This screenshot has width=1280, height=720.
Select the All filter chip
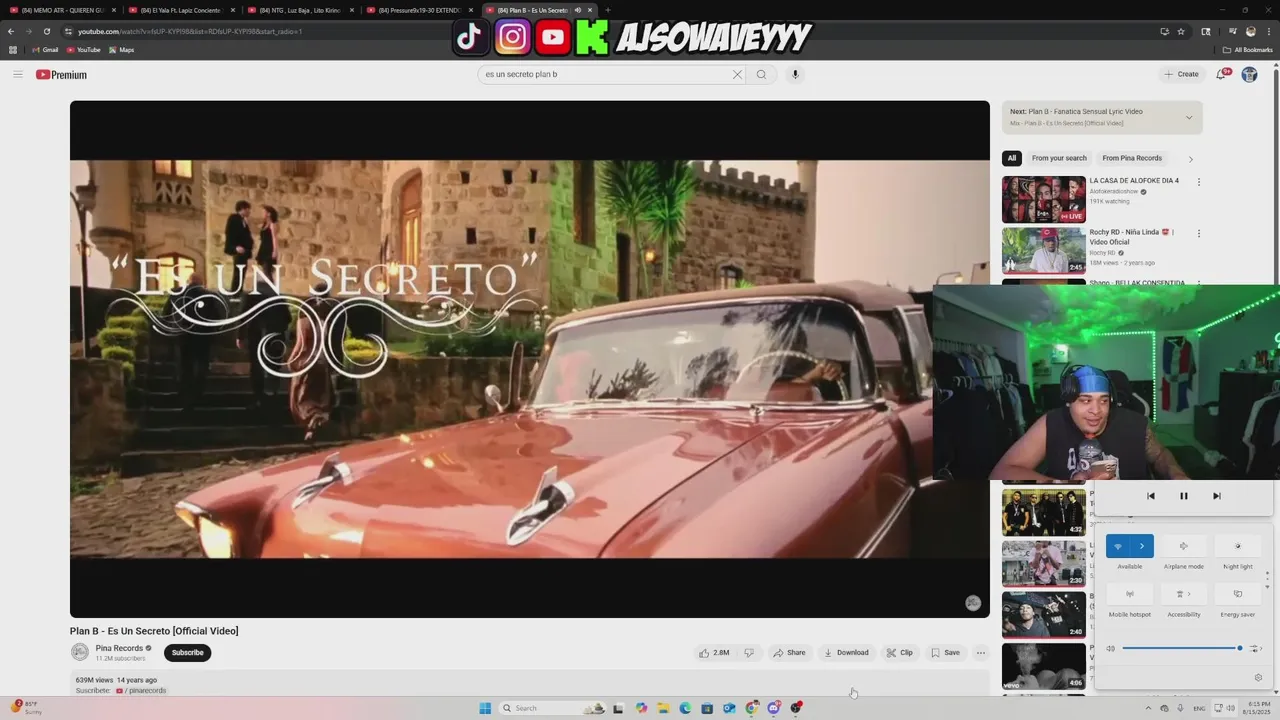[1012, 158]
